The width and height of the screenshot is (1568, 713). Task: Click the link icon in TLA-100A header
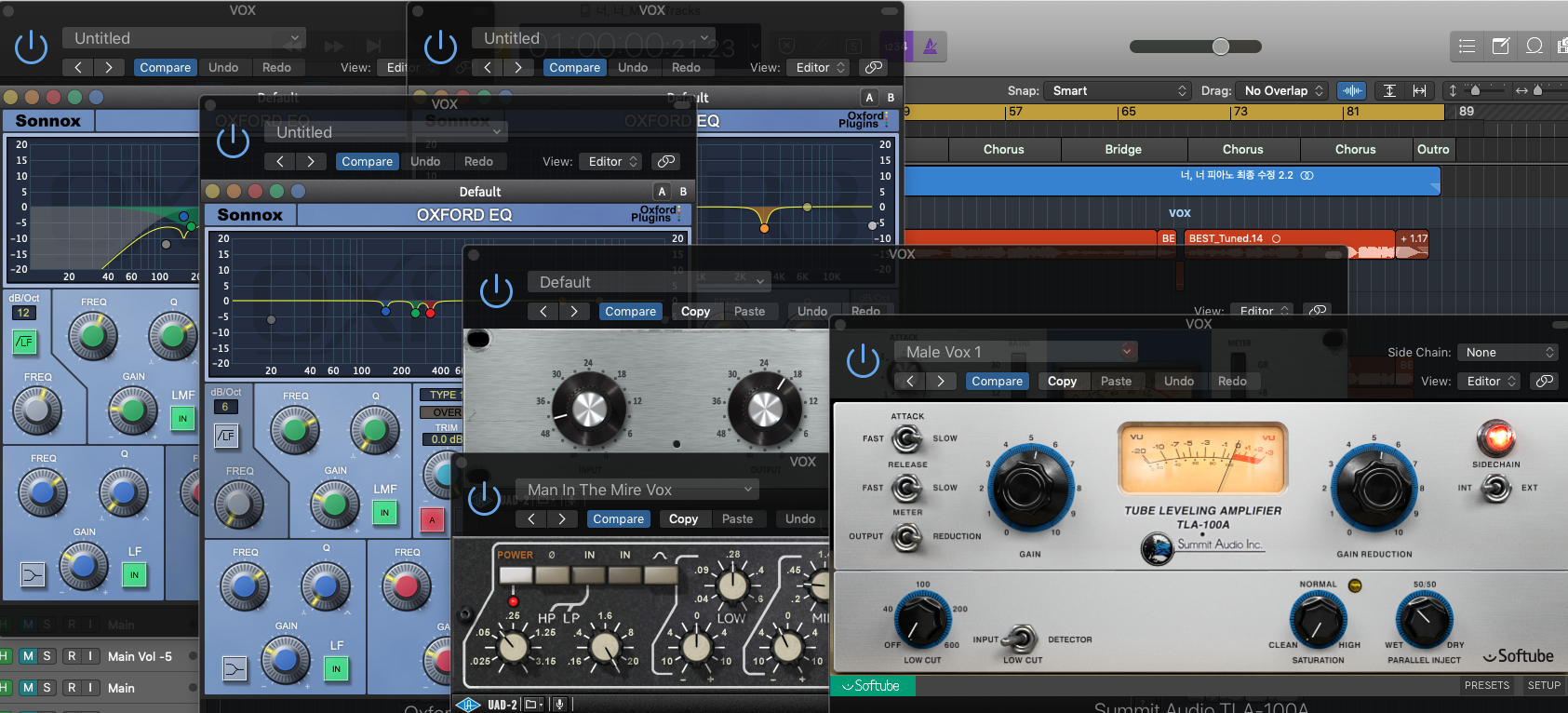[1545, 381]
